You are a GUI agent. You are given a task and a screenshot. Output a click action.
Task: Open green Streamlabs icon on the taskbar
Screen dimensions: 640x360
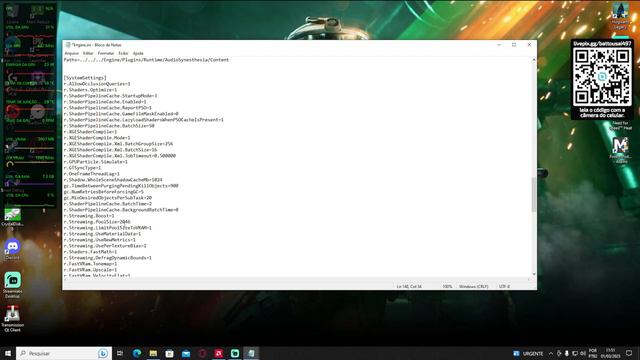pos(235,353)
